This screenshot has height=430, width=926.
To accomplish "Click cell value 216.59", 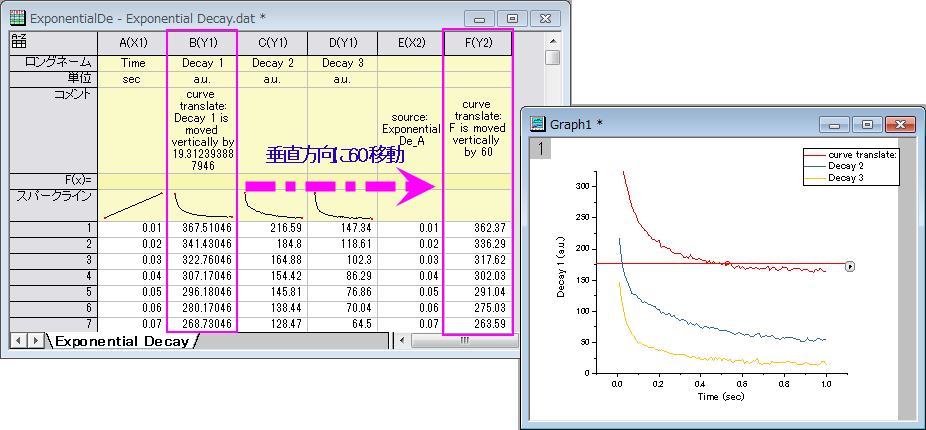I will click(272, 229).
